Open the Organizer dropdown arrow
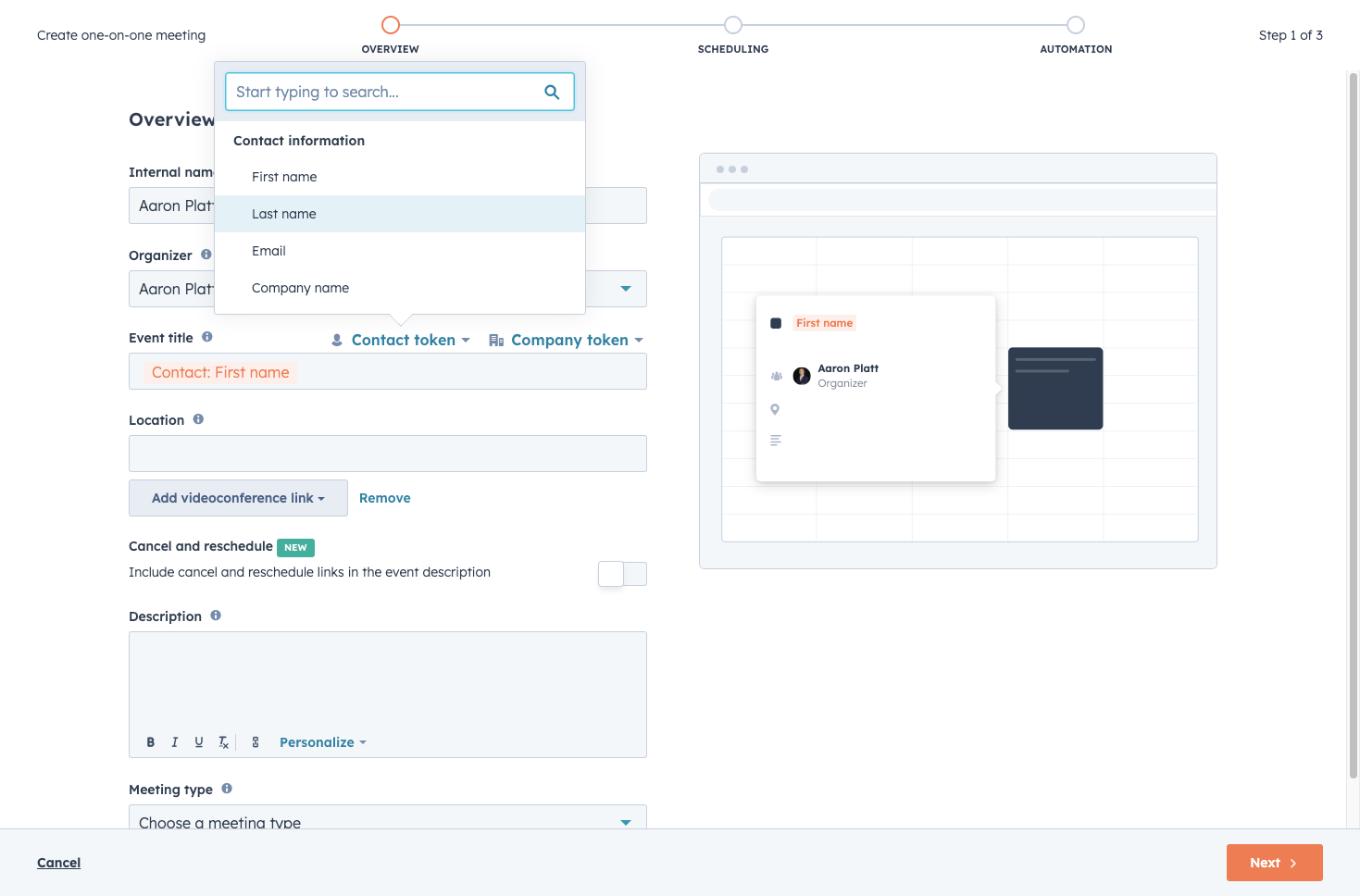The width and height of the screenshot is (1360, 896). (x=626, y=289)
